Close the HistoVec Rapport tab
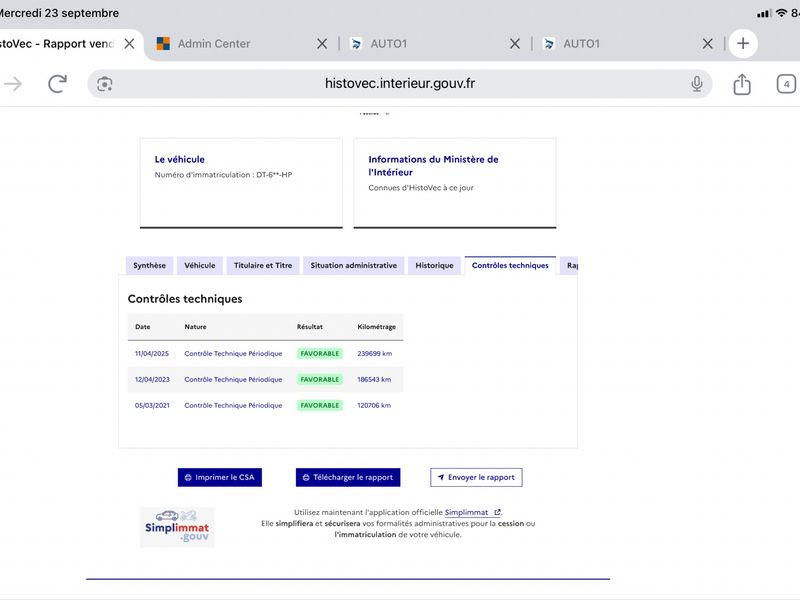Screen dimensions: 800x600 (130, 44)
